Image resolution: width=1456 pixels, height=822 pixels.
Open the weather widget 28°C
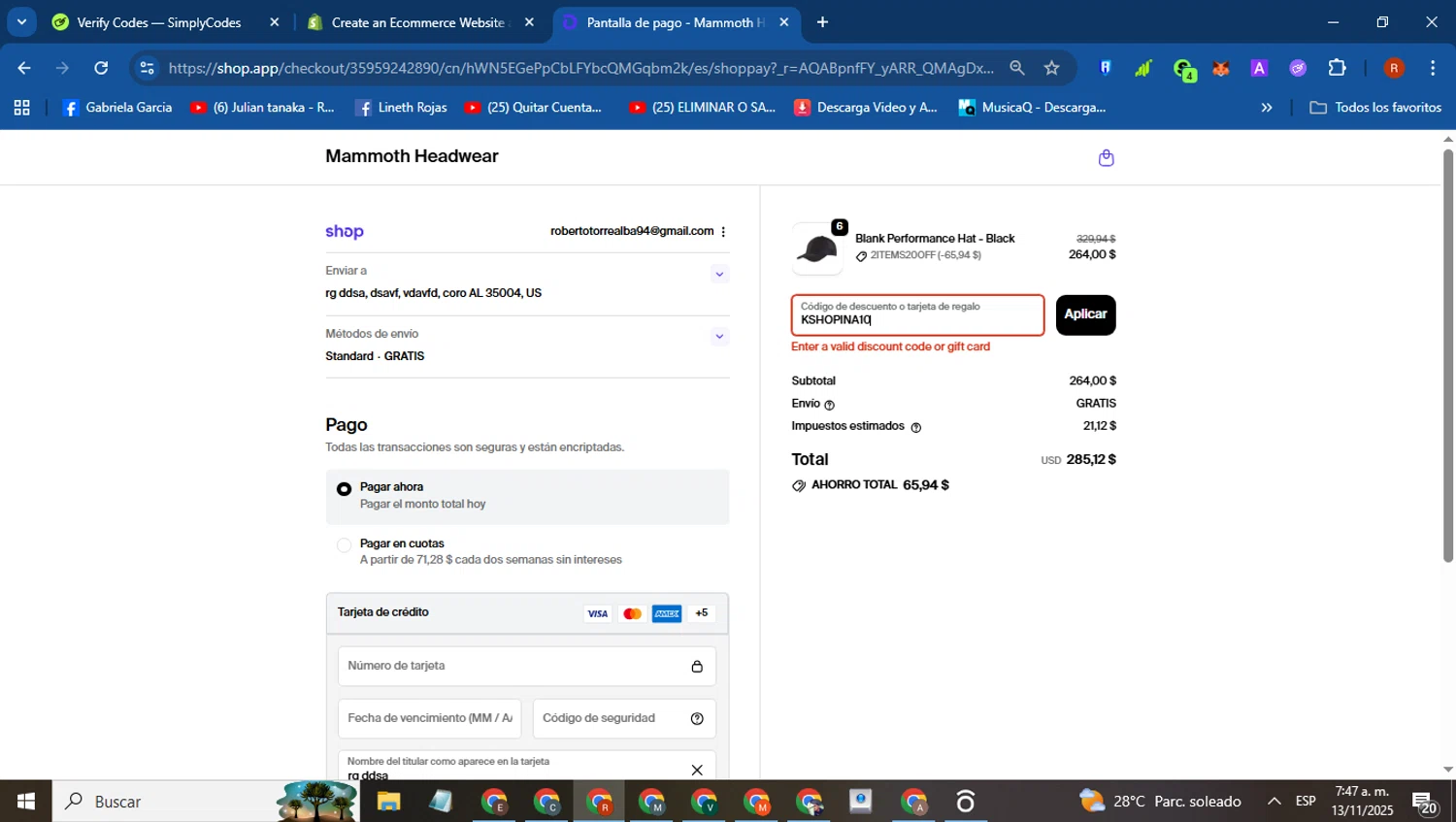click(1162, 802)
